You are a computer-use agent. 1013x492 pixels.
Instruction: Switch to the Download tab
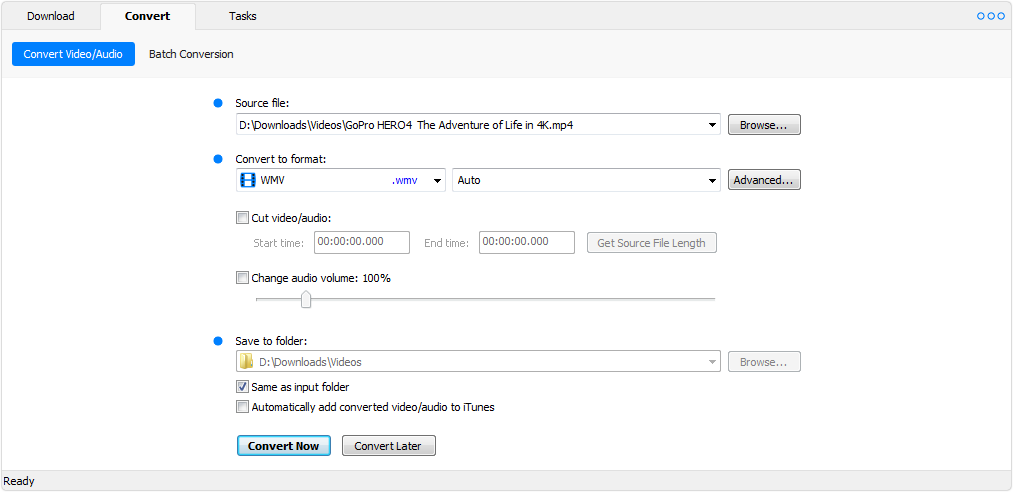tap(50, 16)
